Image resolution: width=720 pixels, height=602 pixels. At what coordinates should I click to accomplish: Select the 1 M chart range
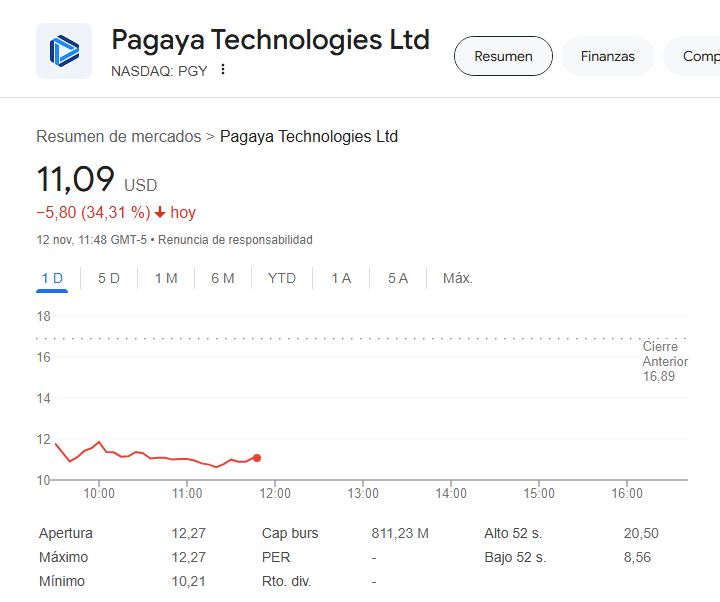[166, 278]
